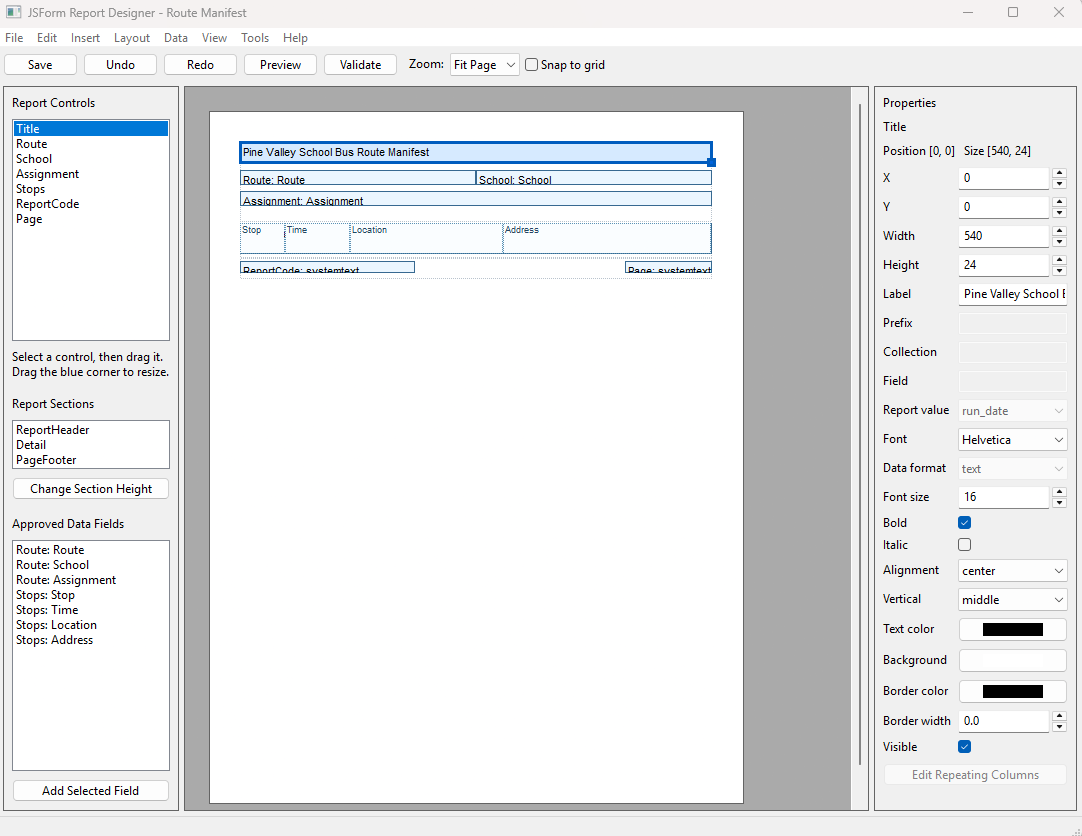Open the Layout menu

point(132,38)
